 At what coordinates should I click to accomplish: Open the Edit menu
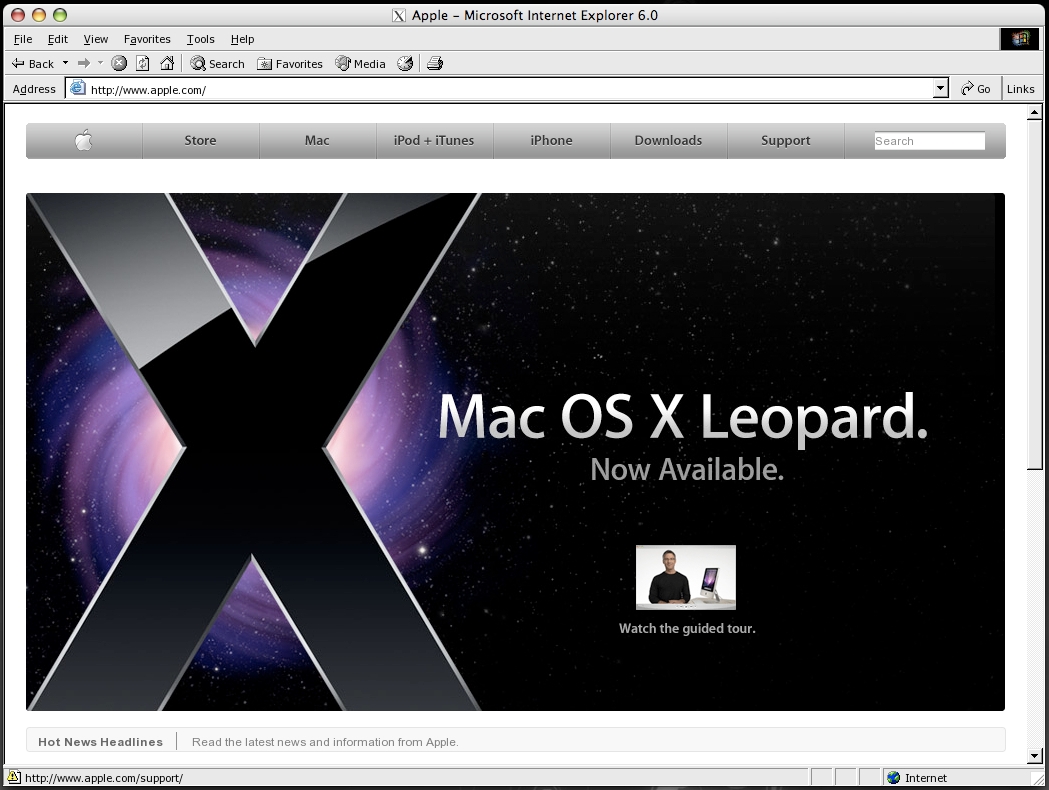[x=58, y=39]
